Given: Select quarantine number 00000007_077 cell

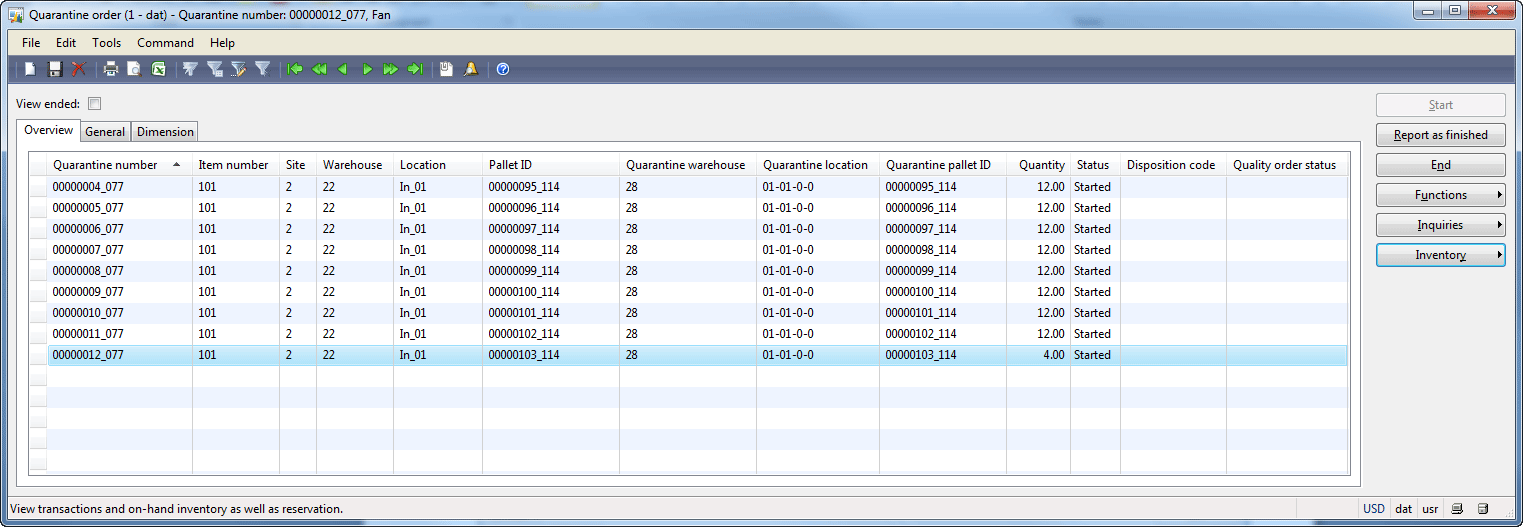Looking at the screenshot, I should point(120,250).
